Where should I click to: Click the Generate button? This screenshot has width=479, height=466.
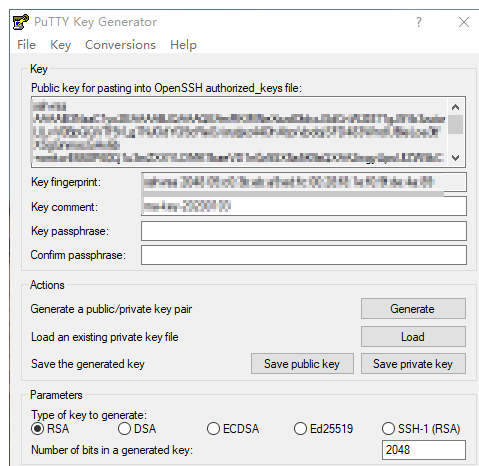pos(413,309)
